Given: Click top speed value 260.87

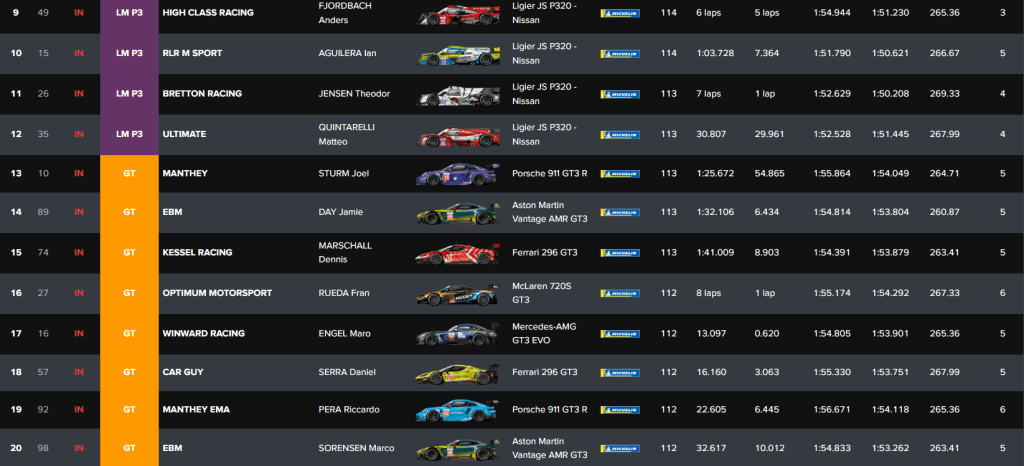Looking at the screenshot, I should (x=944, y=211).
